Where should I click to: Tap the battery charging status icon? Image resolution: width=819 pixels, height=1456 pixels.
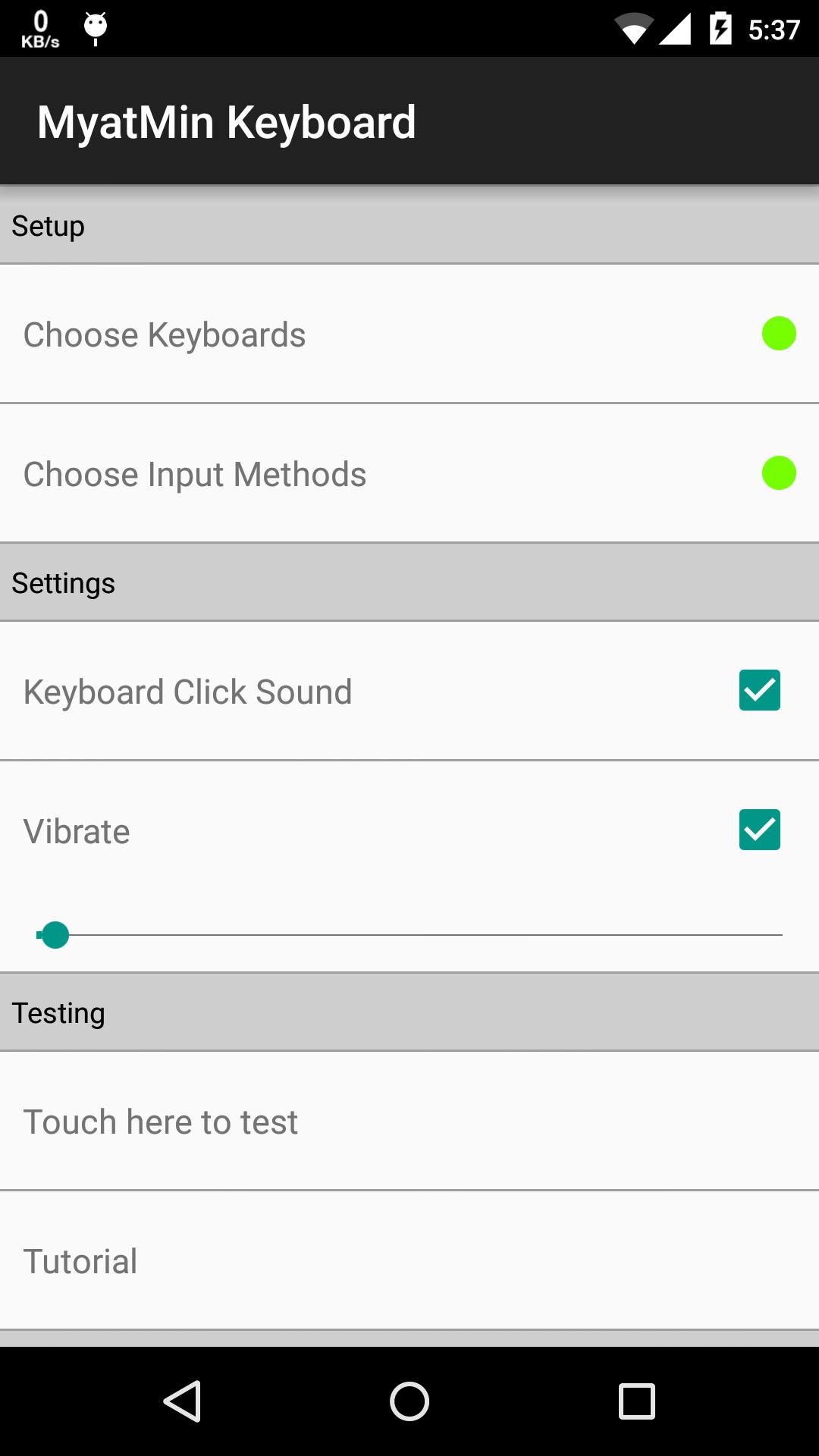coord(720,30)
